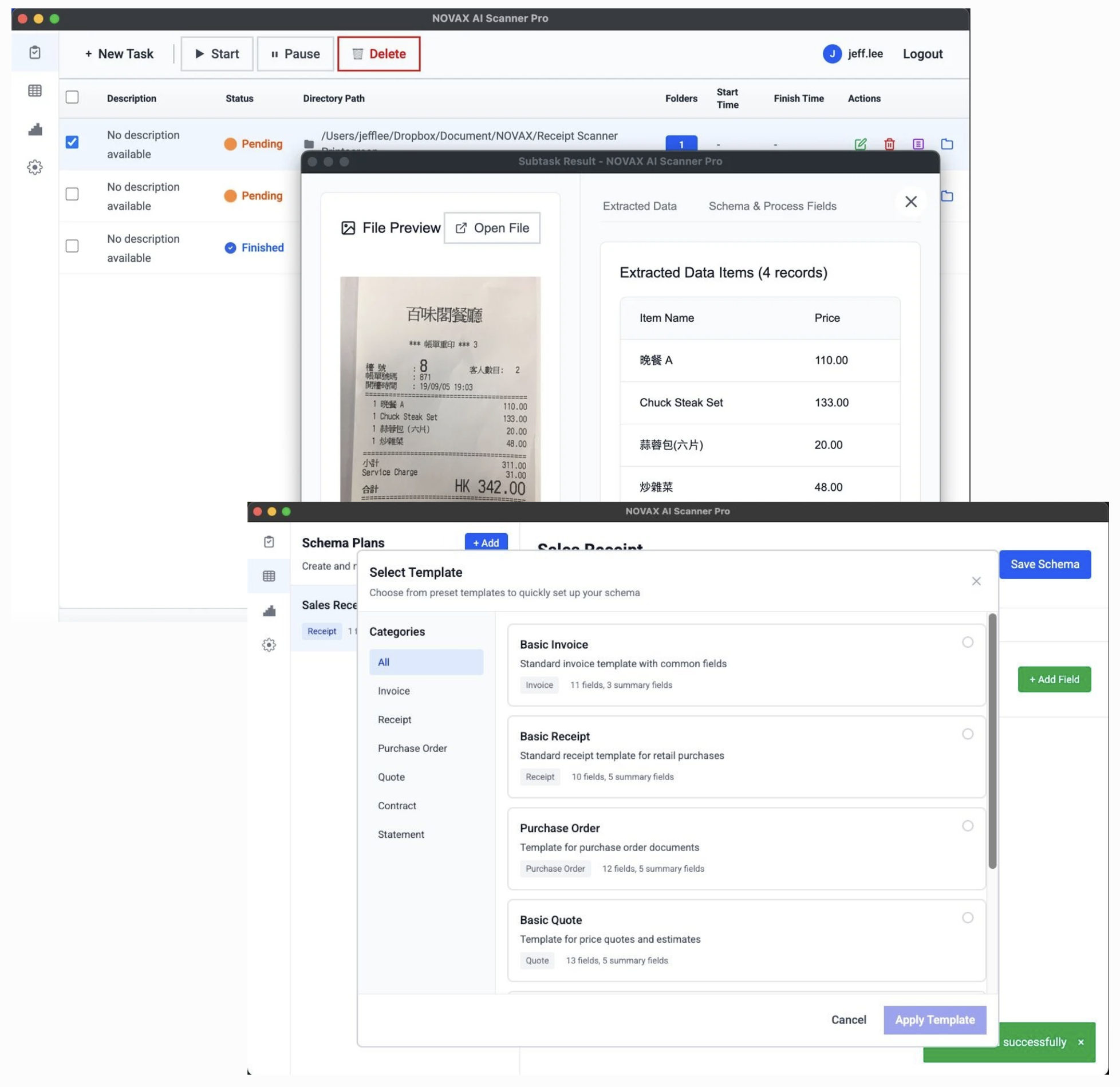Screen dimensions: 1120x1087
Task: Switch to Schema & Process Fields tab
Action: tap(772, 206)
